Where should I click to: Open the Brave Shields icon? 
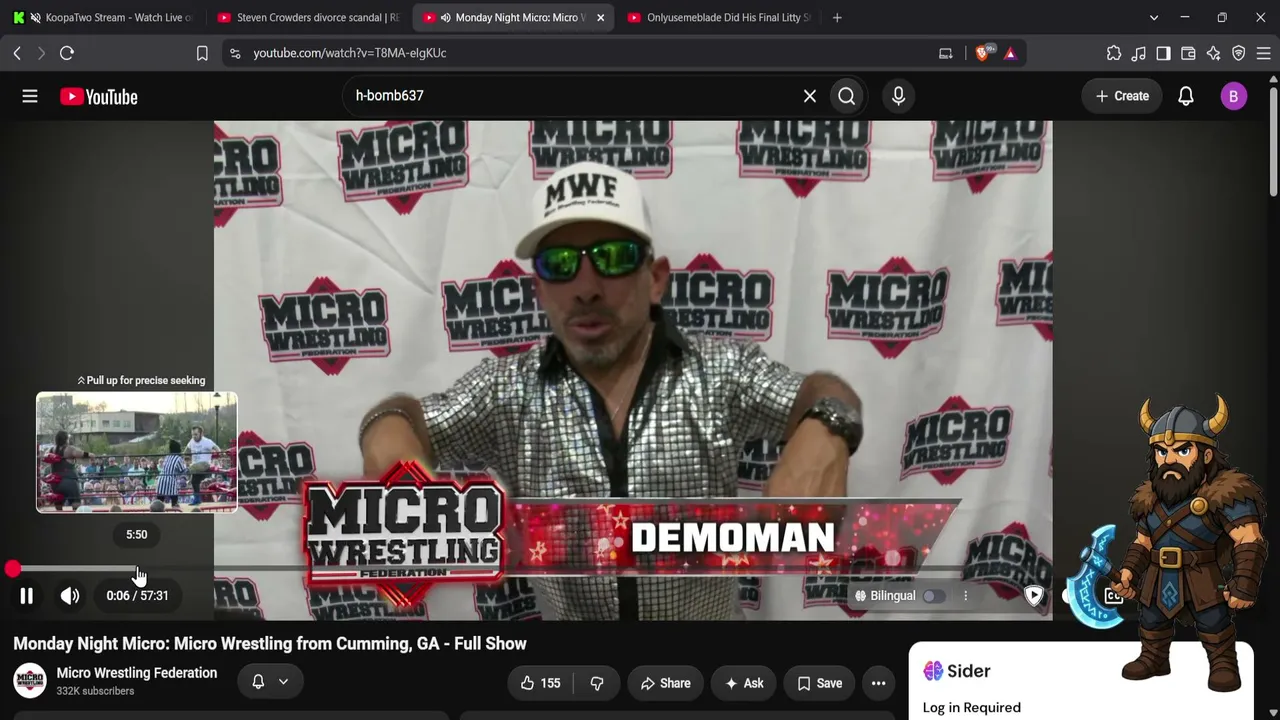click(983, 53)
